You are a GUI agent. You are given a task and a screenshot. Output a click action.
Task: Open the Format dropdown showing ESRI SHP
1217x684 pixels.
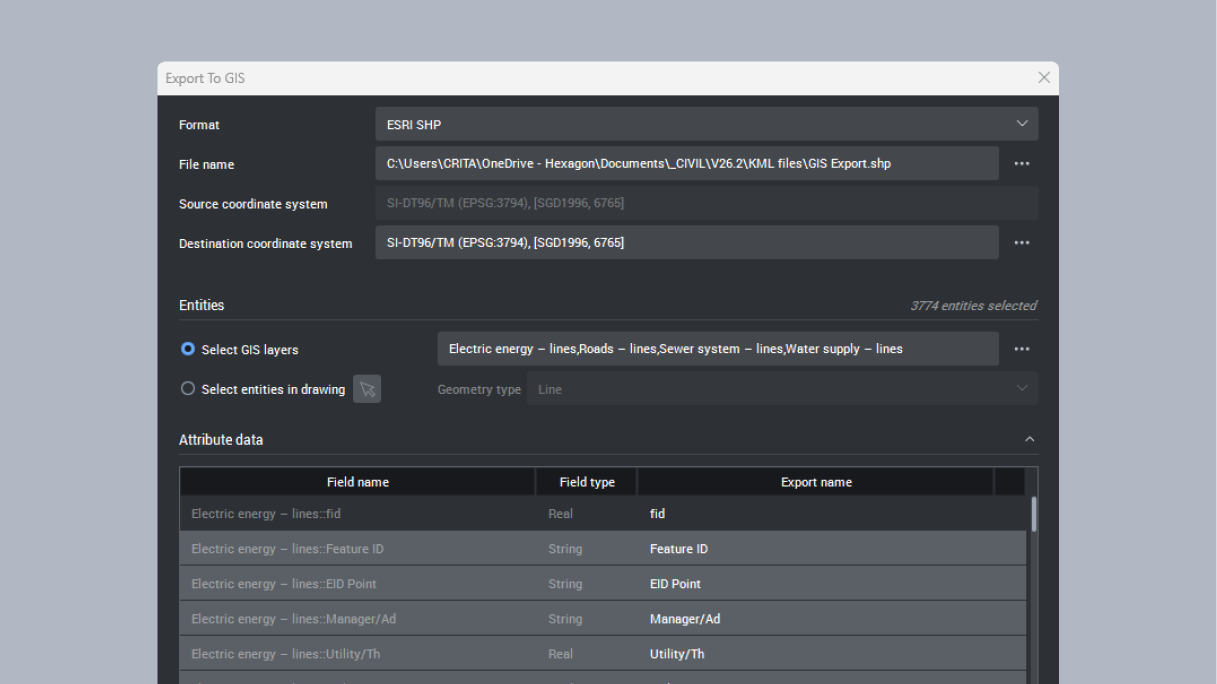(x=706, y=124)
